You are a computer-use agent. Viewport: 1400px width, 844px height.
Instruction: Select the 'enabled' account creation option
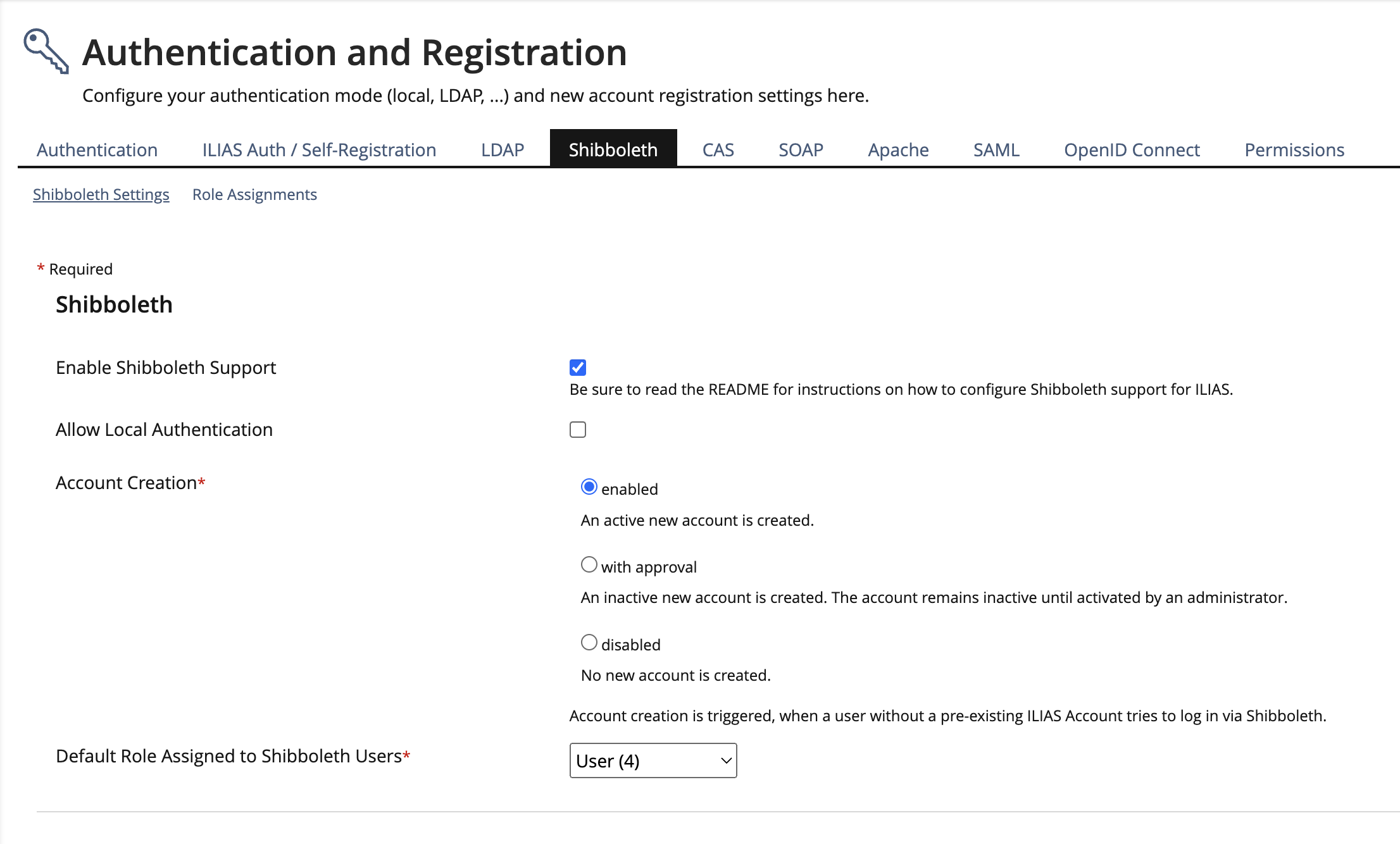pyautogui.click(x=589, y=487)
